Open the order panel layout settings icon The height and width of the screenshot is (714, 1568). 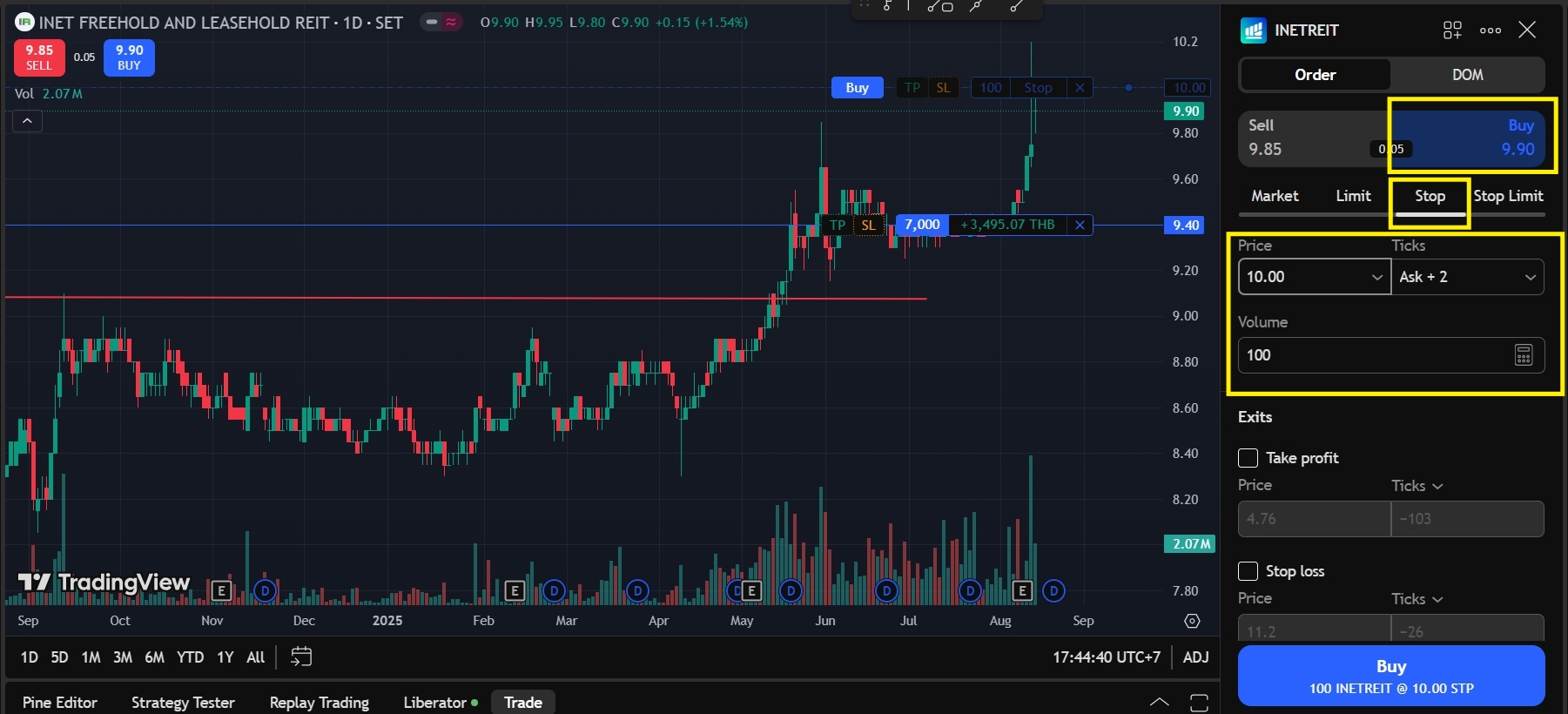pos(1452,30)
